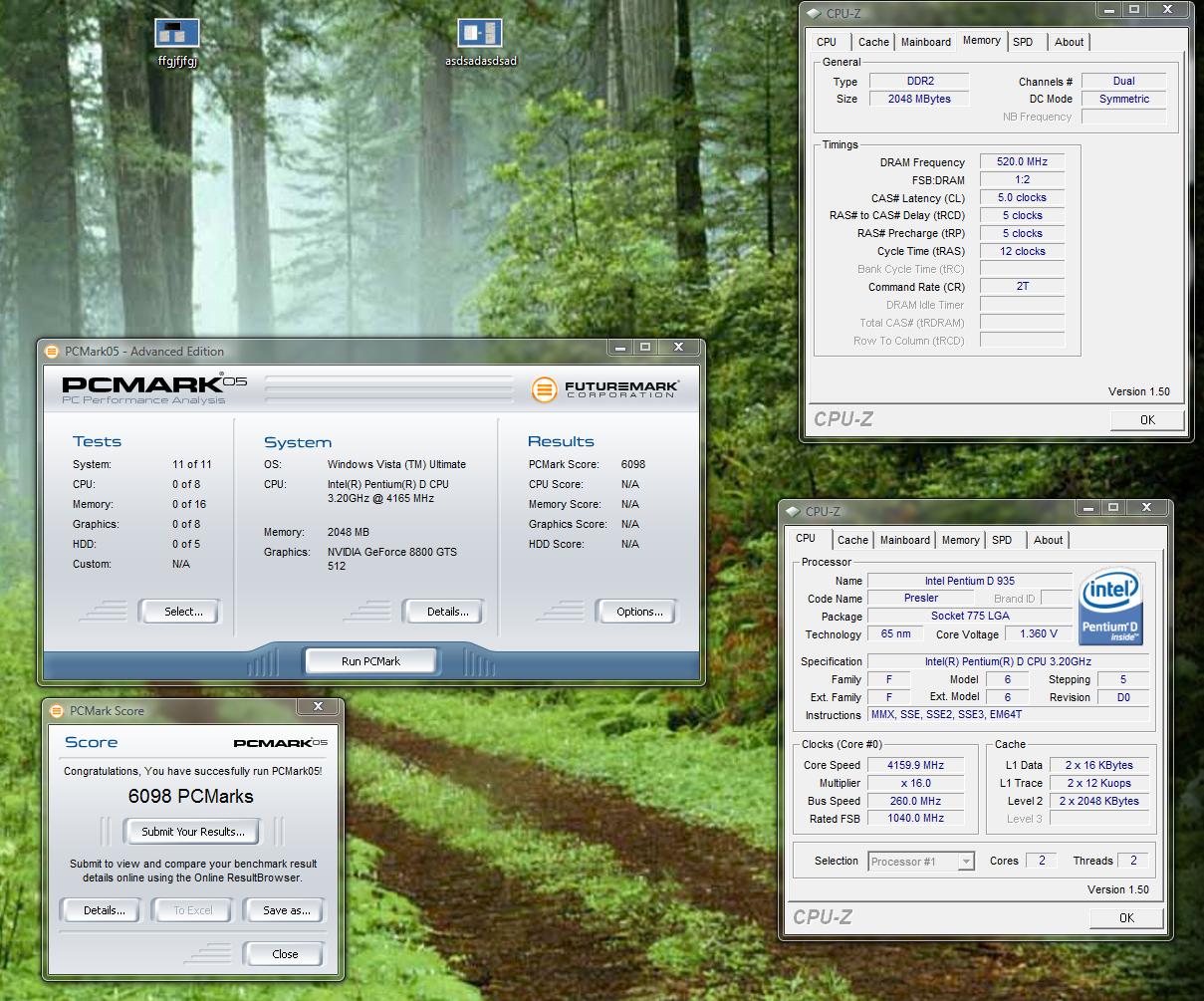The height and width of the screenshot is (1001, 1204).
Task: Click Code Name Presler field
Action: pos(920,598)
